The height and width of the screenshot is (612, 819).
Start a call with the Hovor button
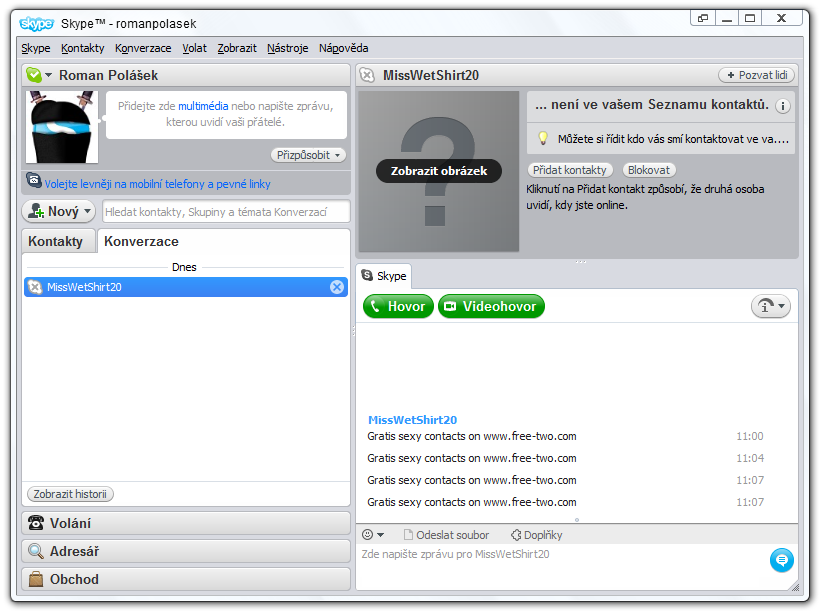pos(398,307)
